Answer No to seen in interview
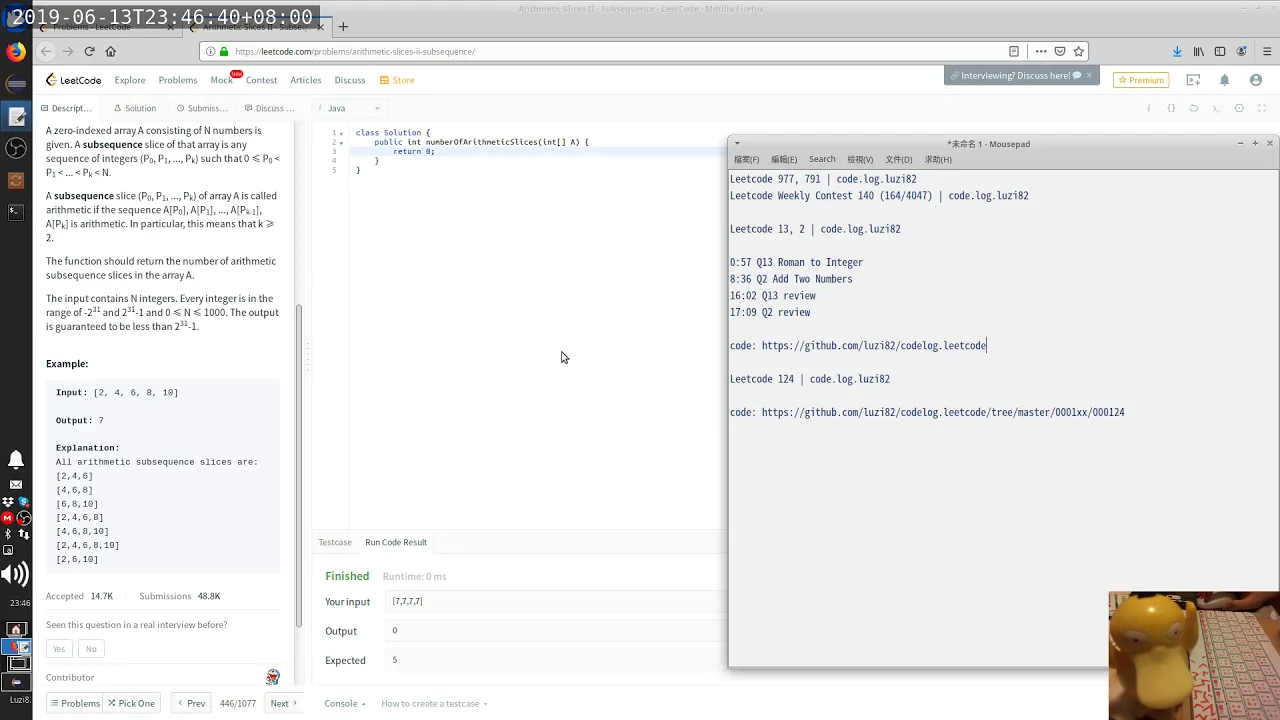The image size is (1280, 720). 91,649
